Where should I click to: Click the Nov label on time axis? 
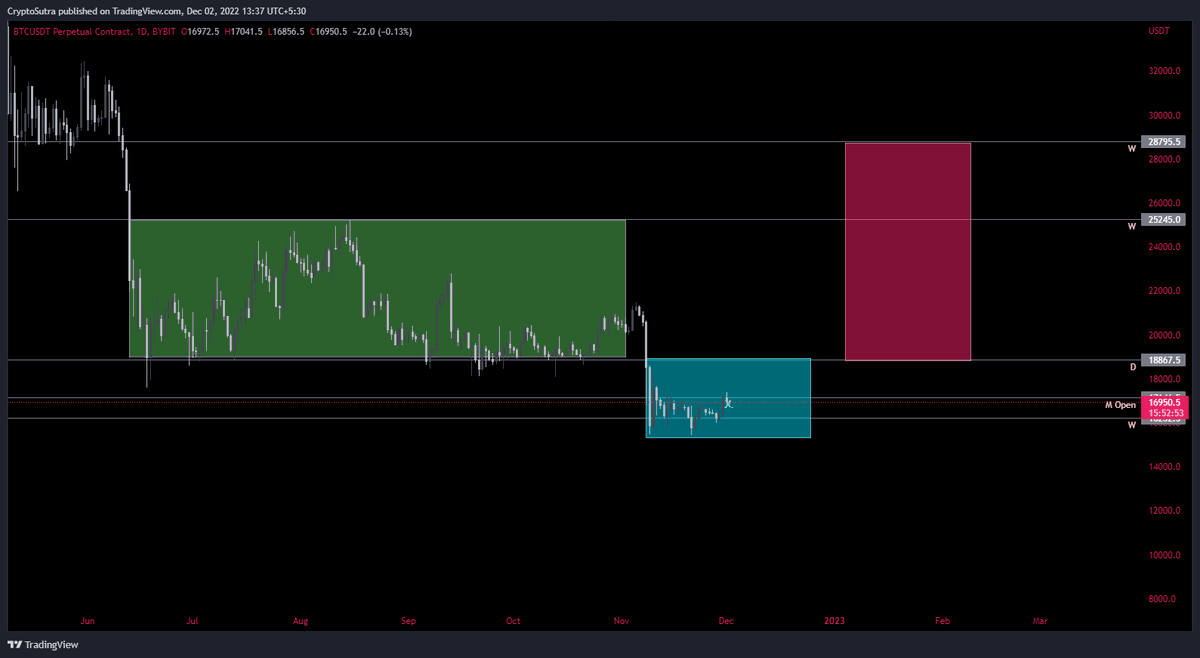tap(621, 621)
